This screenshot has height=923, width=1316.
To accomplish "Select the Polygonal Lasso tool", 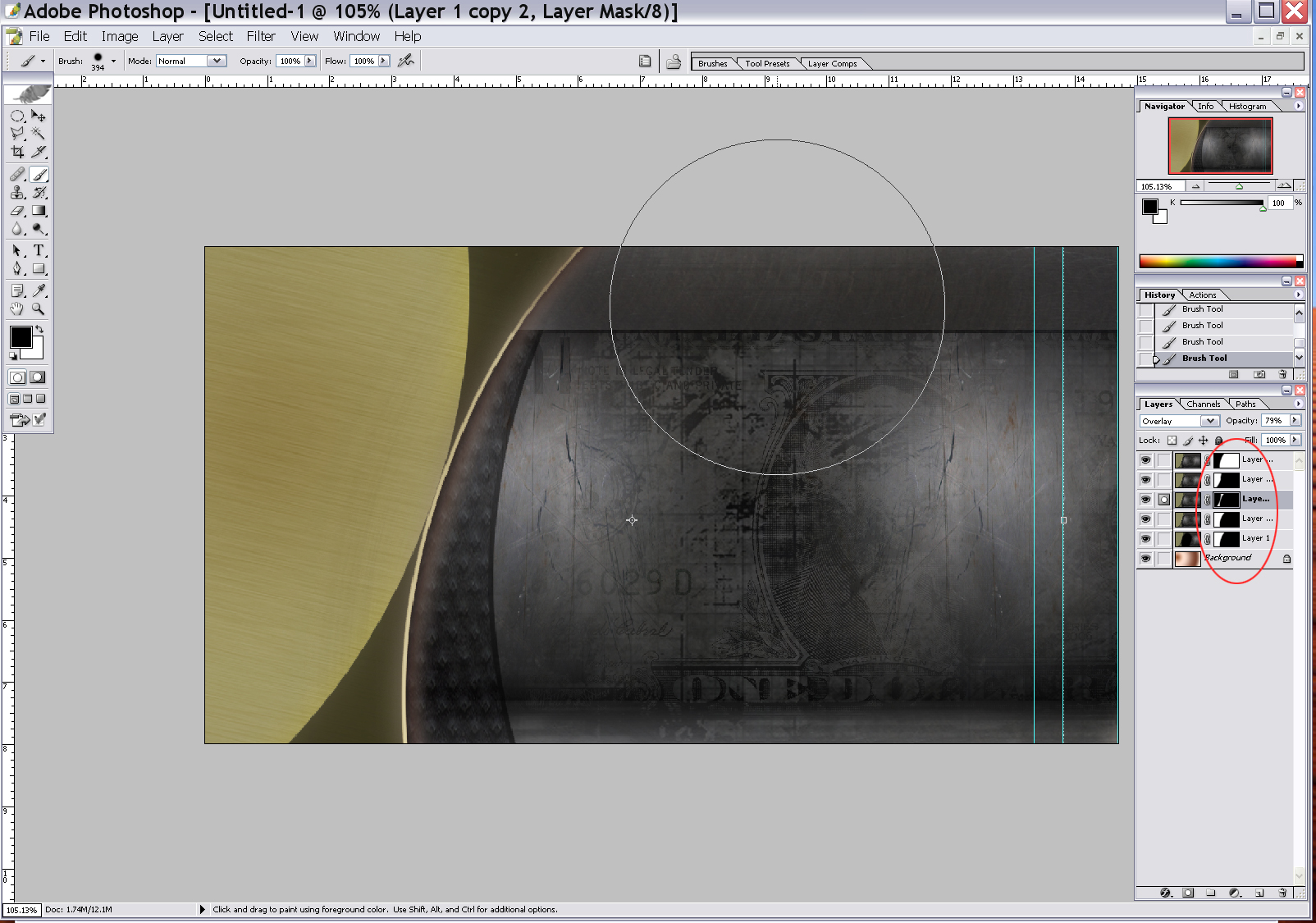I will [x=17, y=134].
